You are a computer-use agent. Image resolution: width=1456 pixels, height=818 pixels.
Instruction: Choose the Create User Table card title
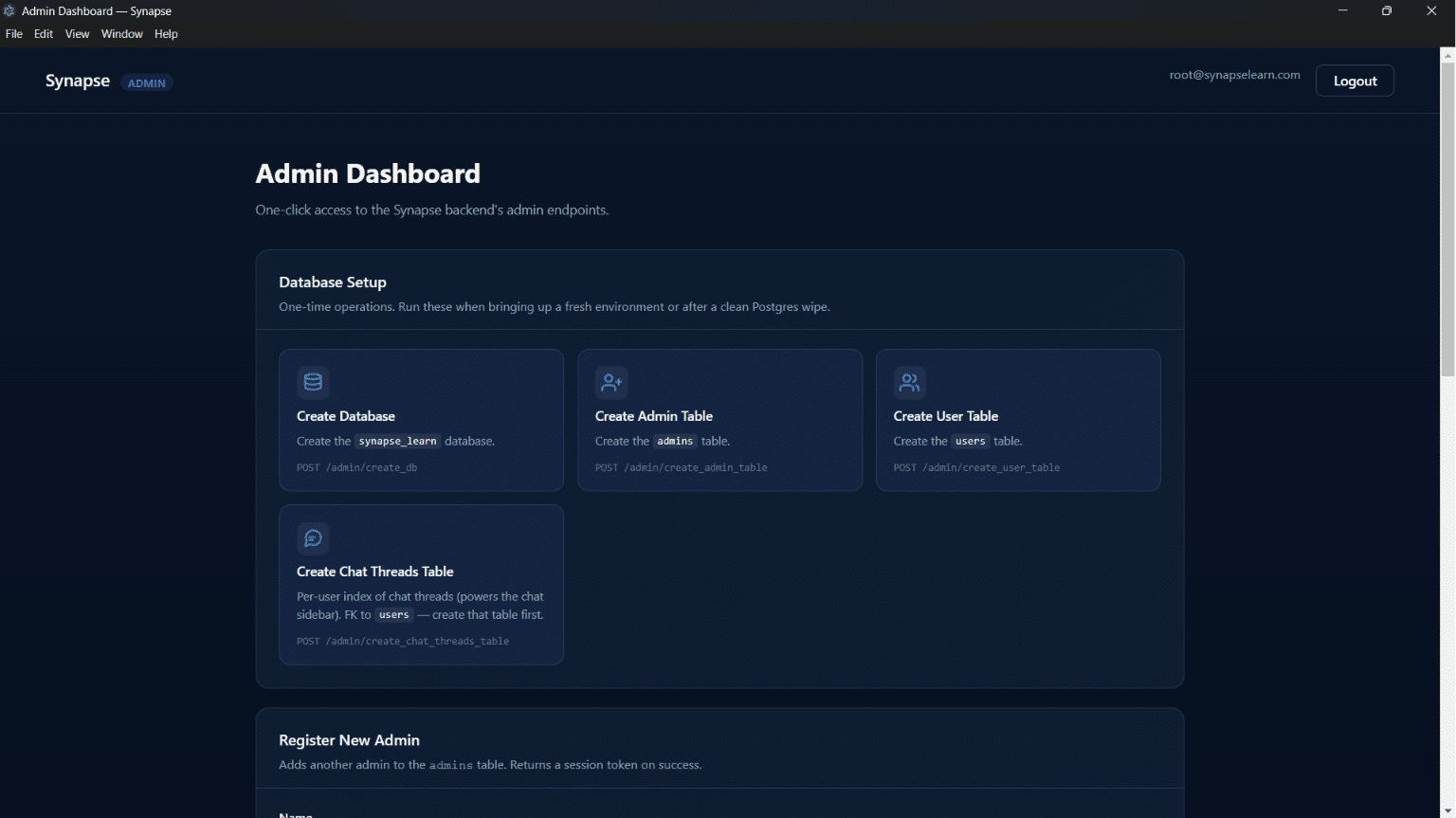point(946,416)
